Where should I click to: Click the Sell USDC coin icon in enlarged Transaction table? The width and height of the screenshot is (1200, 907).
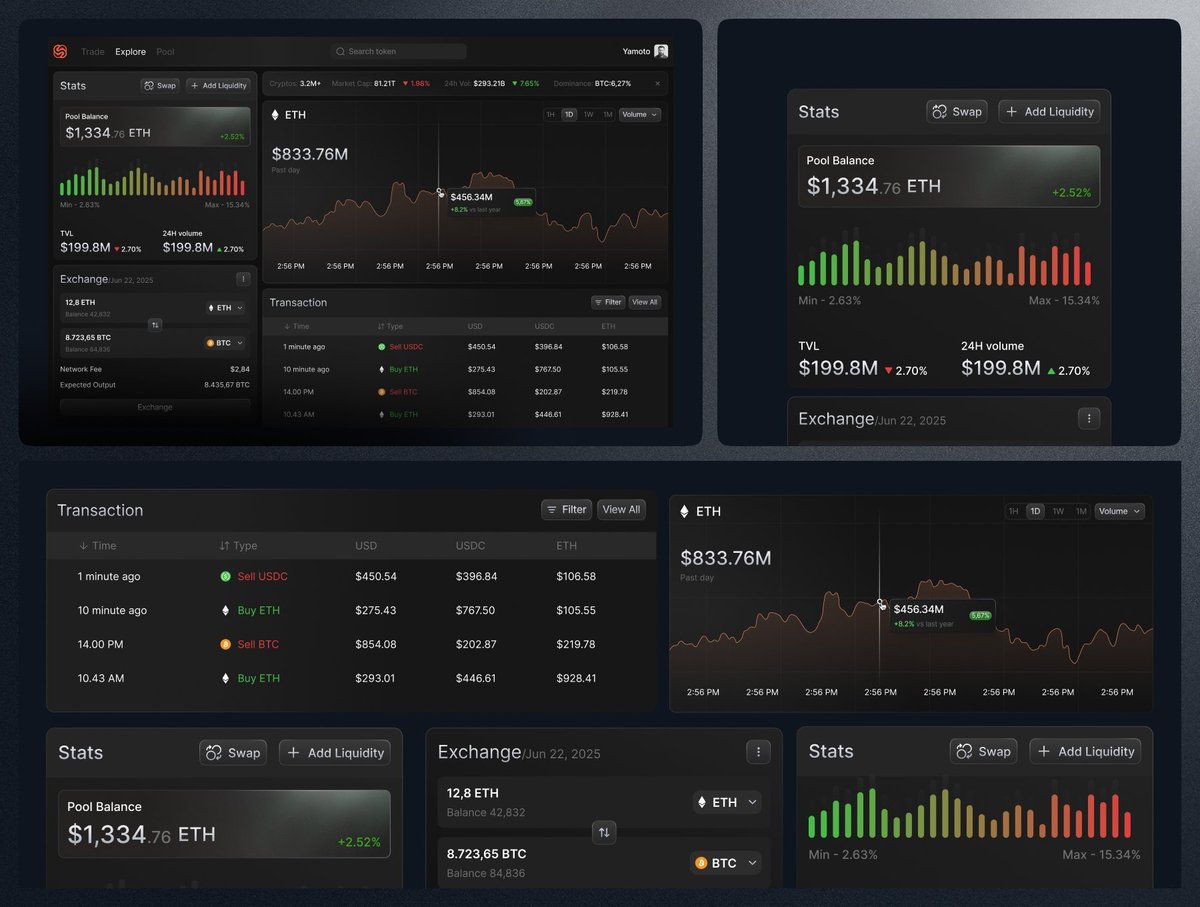point(225,577)
